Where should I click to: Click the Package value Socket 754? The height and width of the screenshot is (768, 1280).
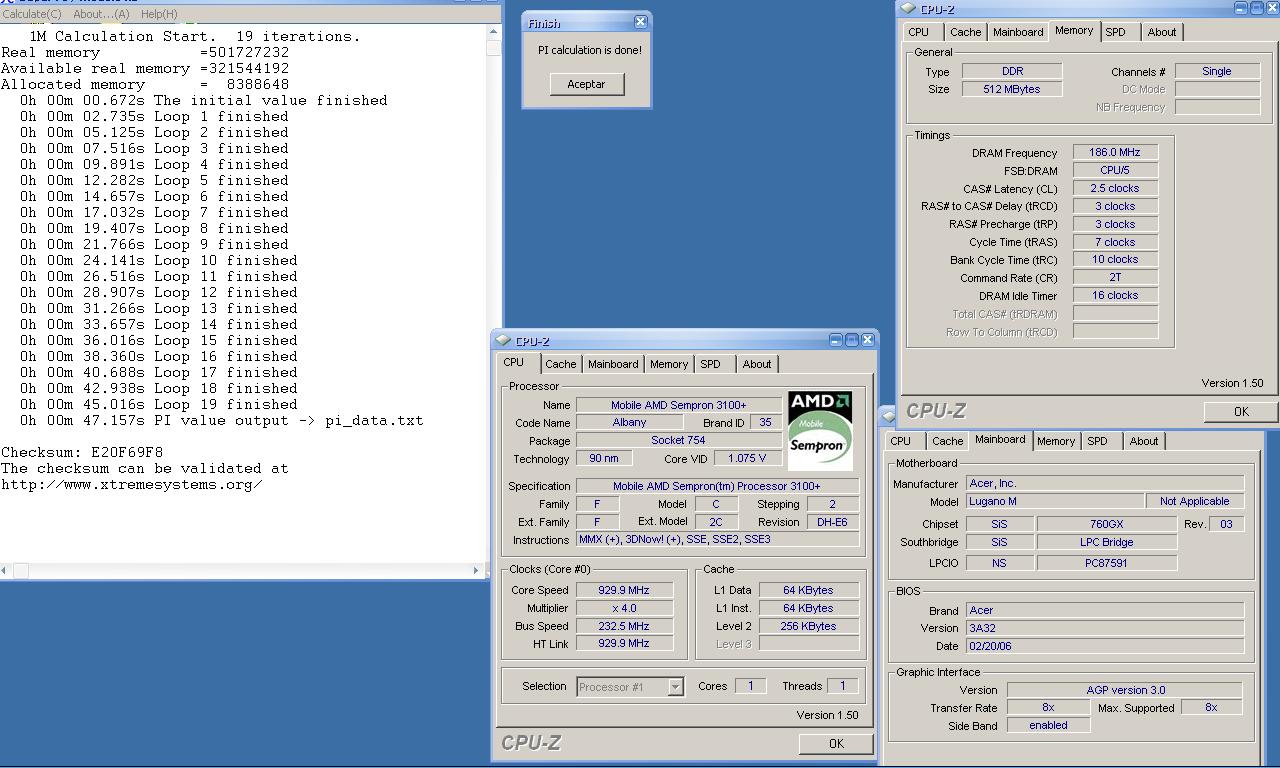pyautogui.click(x=678, y=441)
